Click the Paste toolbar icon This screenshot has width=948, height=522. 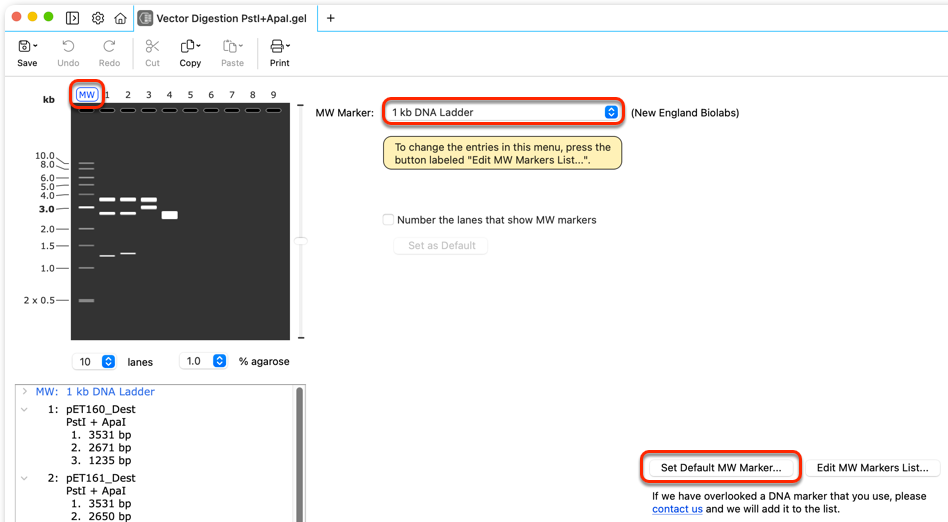pyautogui.click(x=230, y=47)
